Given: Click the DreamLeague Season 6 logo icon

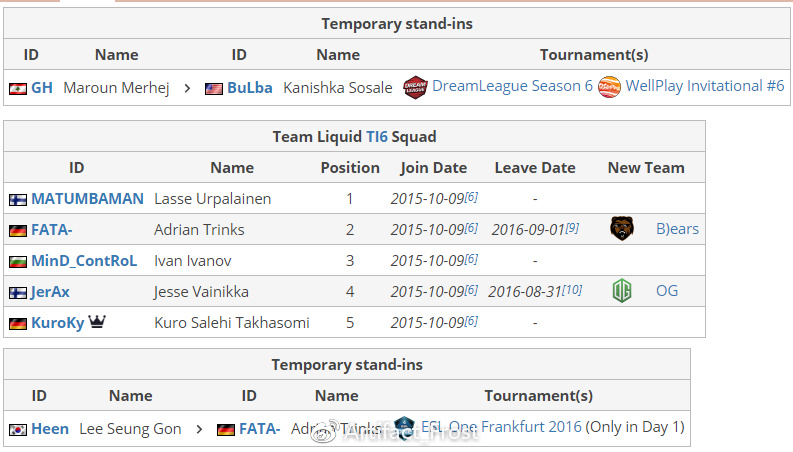Looking at the screenshot, I should coord(415,87).
